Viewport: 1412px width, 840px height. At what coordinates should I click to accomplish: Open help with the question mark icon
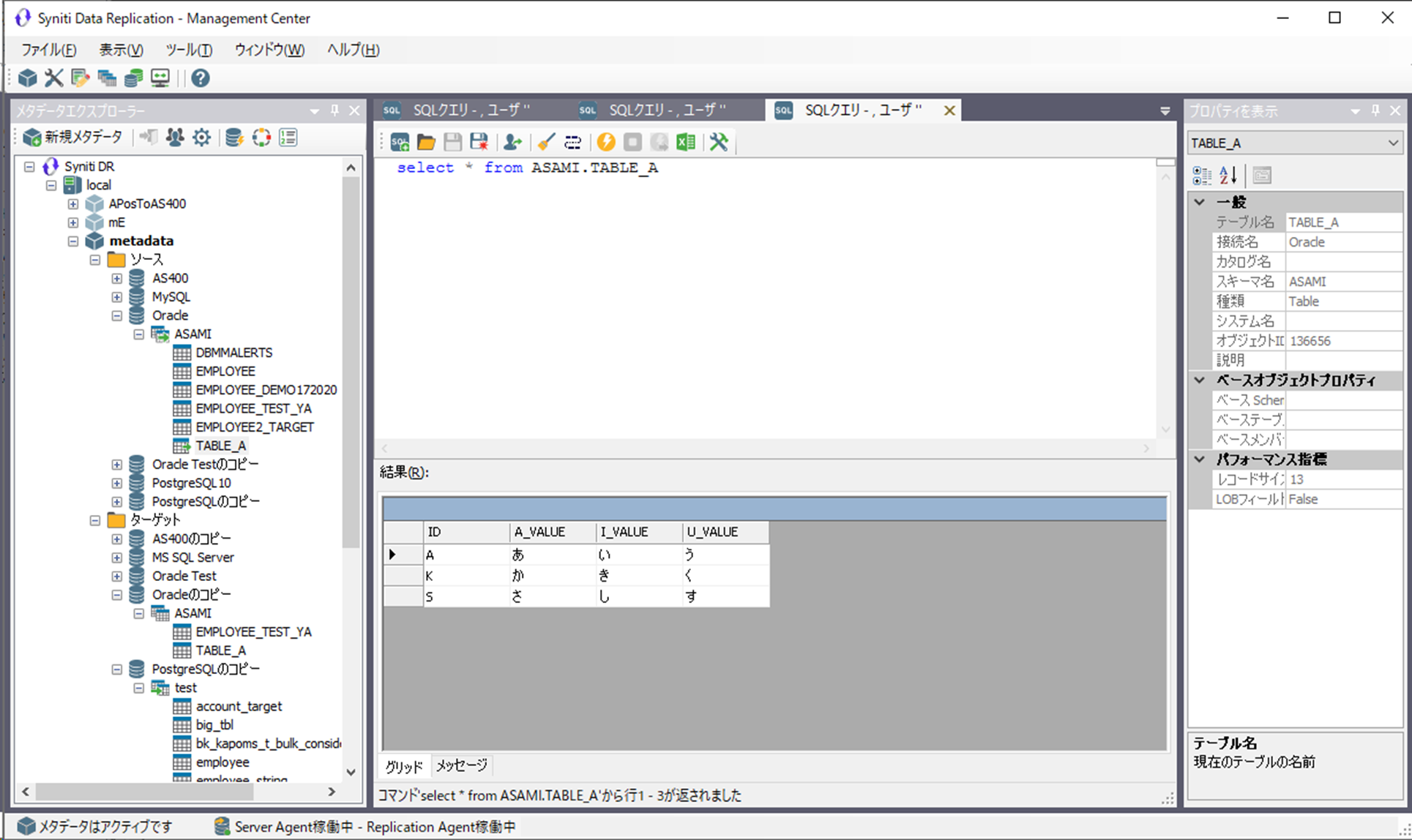200,78
